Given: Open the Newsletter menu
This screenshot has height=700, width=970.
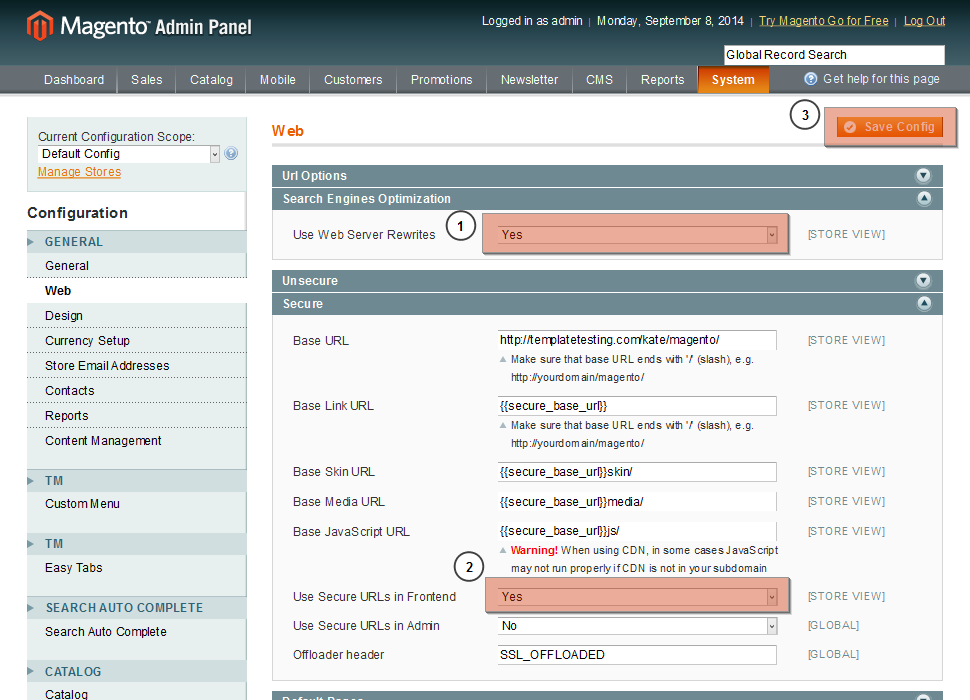Looking at the screenshot, I should (x=530, y=80).
